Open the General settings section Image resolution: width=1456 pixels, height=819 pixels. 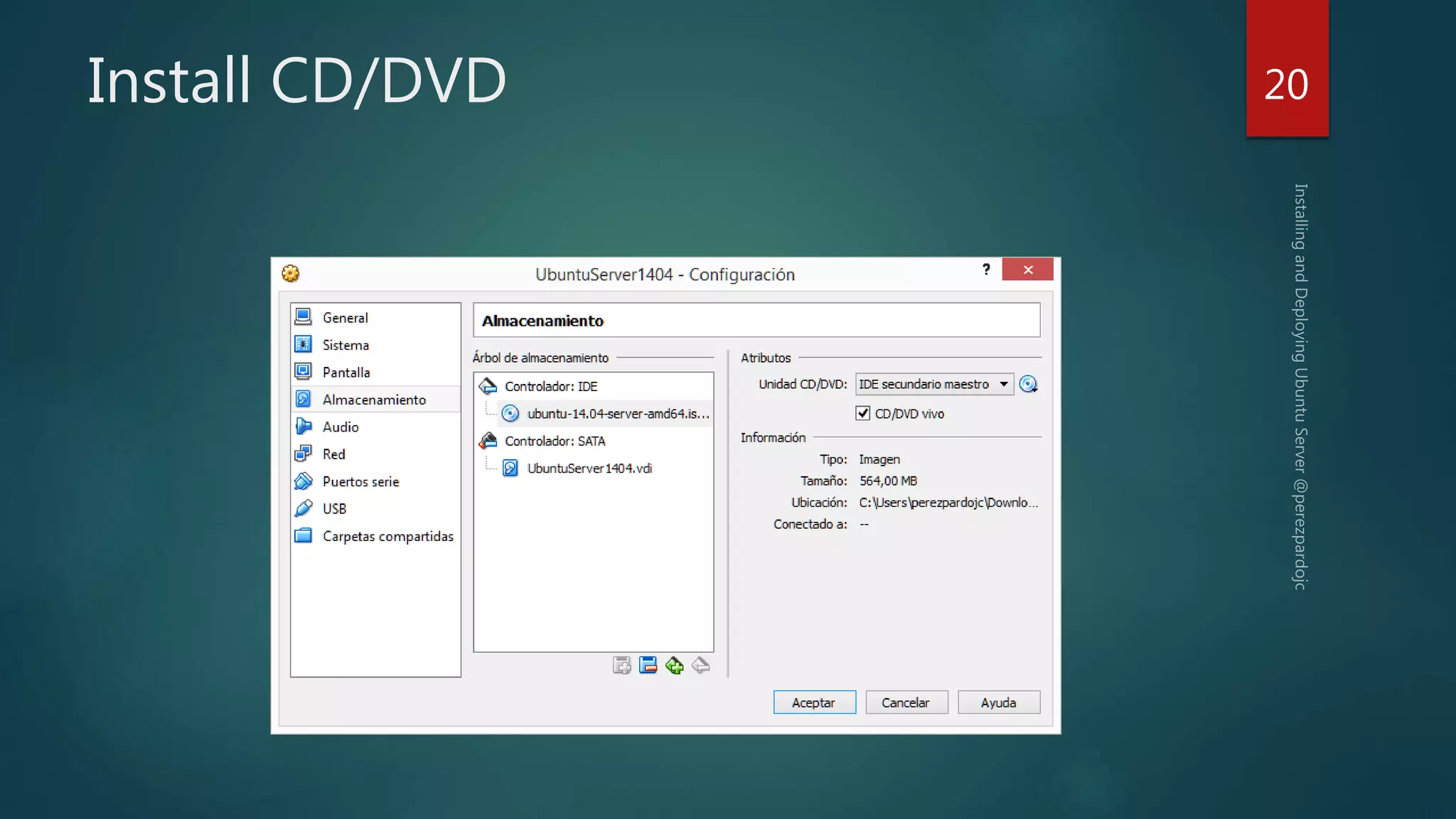[345, 318]
